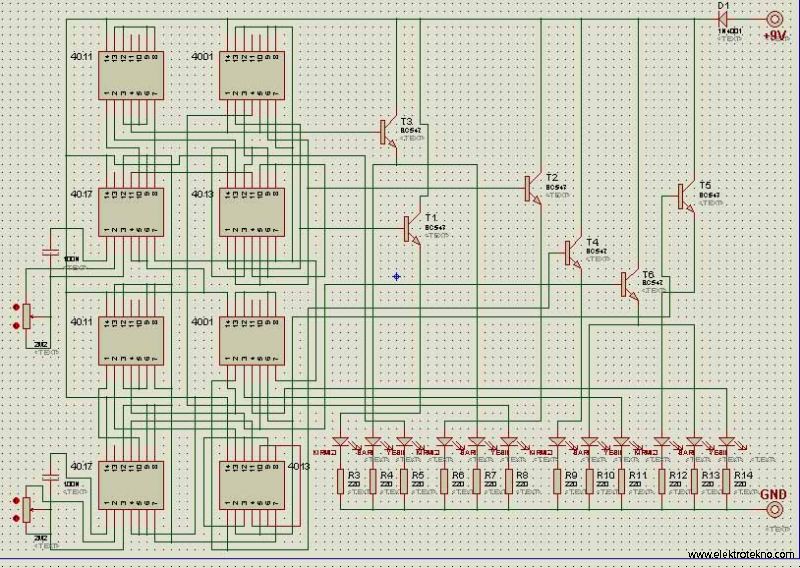800x568 pixels.
Task: Select the top 4001 chip
Action: [252, 76]
